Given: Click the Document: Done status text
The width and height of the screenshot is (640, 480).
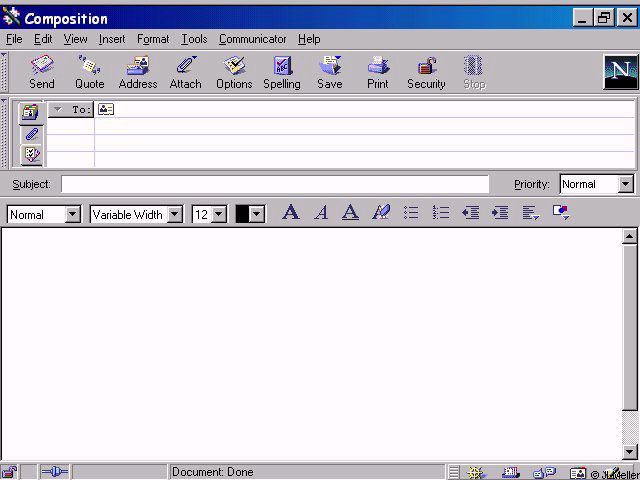Looking at the screenshot, I should pyautogui.click(x=213, y=472).
